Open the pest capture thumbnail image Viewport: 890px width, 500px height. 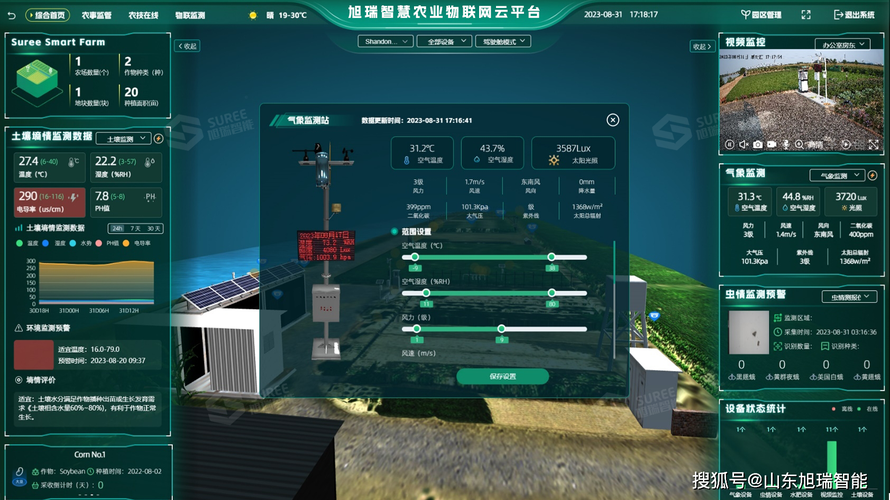tap(749, 333)
